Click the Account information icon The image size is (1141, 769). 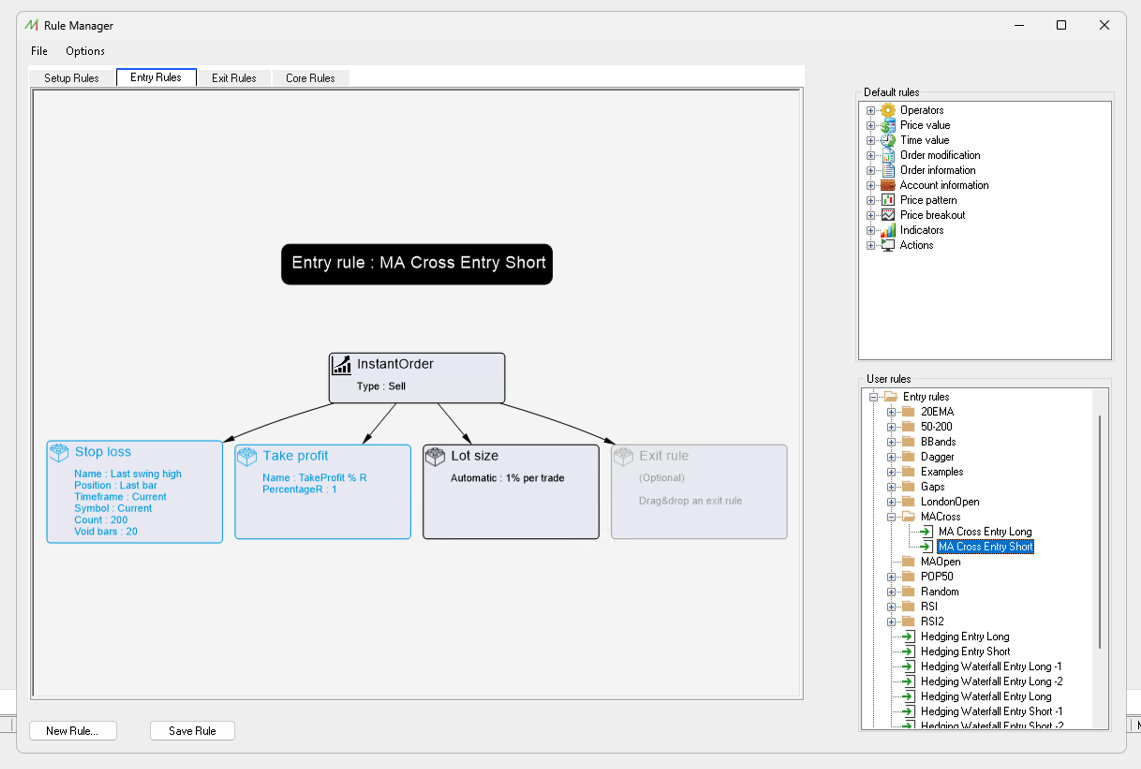point(888,185)
